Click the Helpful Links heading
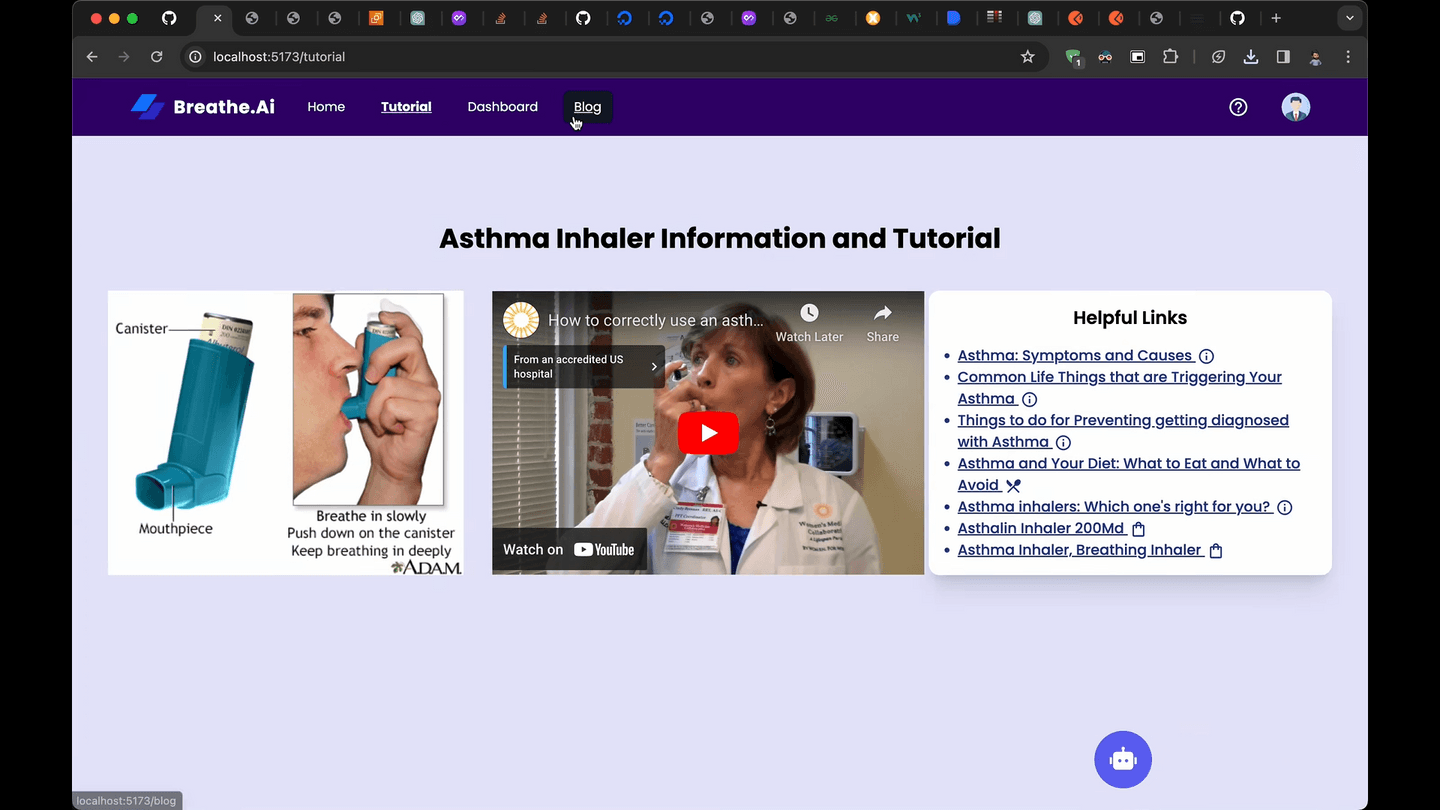 point(1130,318)
